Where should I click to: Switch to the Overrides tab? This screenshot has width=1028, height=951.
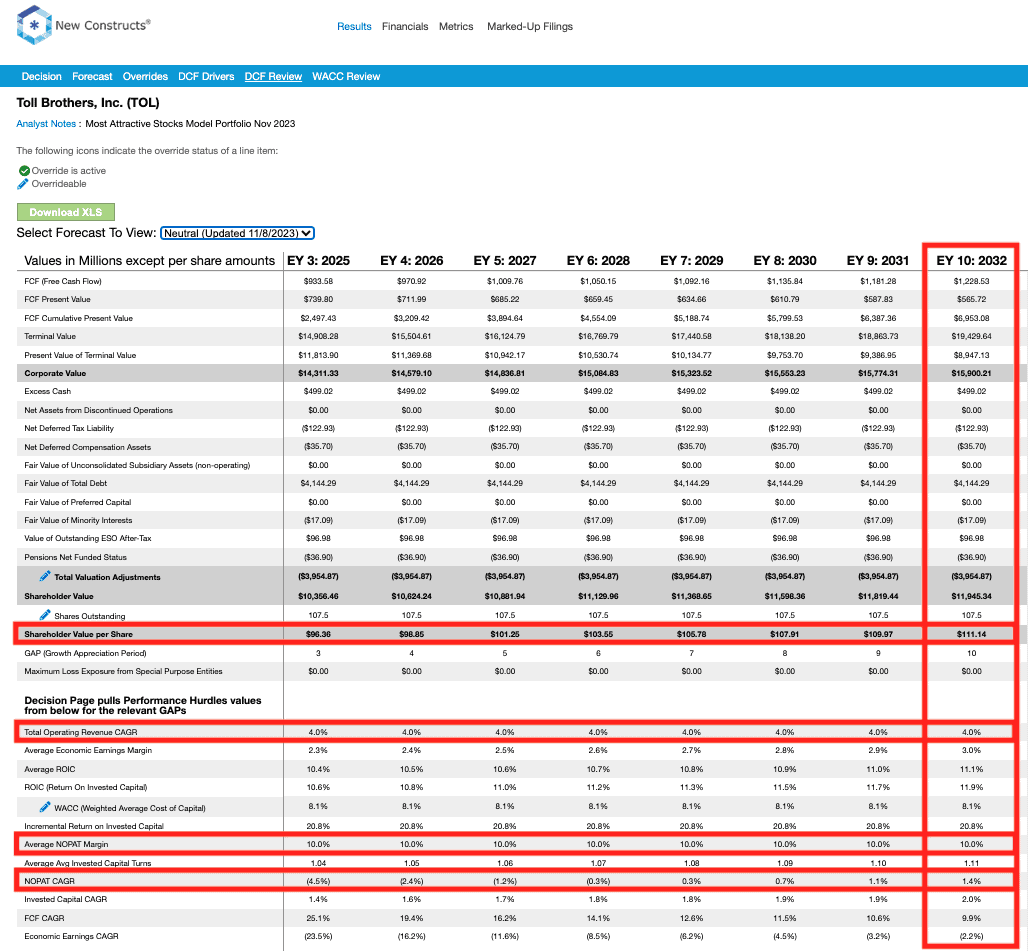click(145, 76)
